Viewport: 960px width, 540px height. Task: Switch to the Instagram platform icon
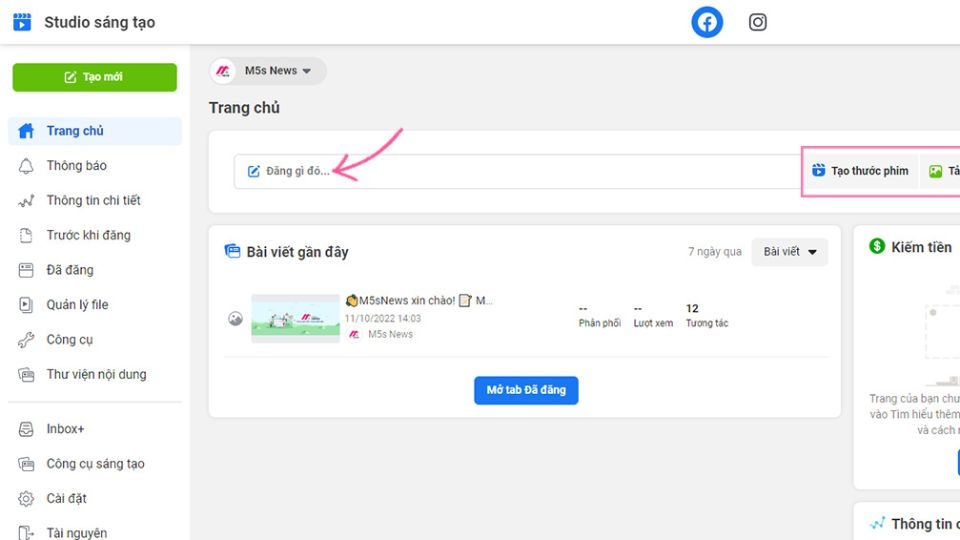757,23
